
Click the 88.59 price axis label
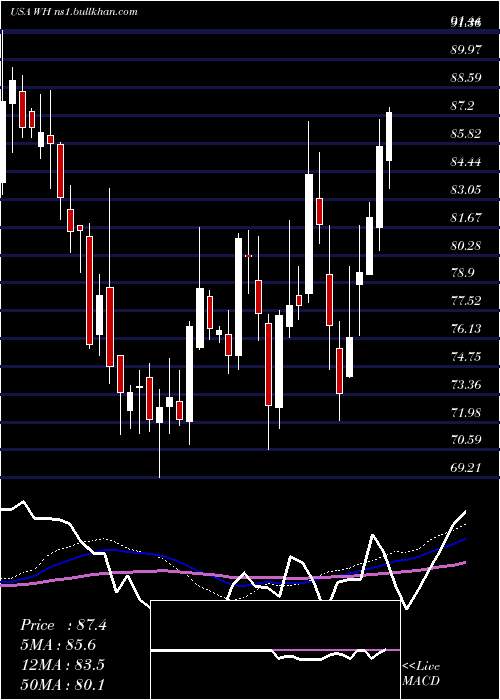tap(466, 78)
